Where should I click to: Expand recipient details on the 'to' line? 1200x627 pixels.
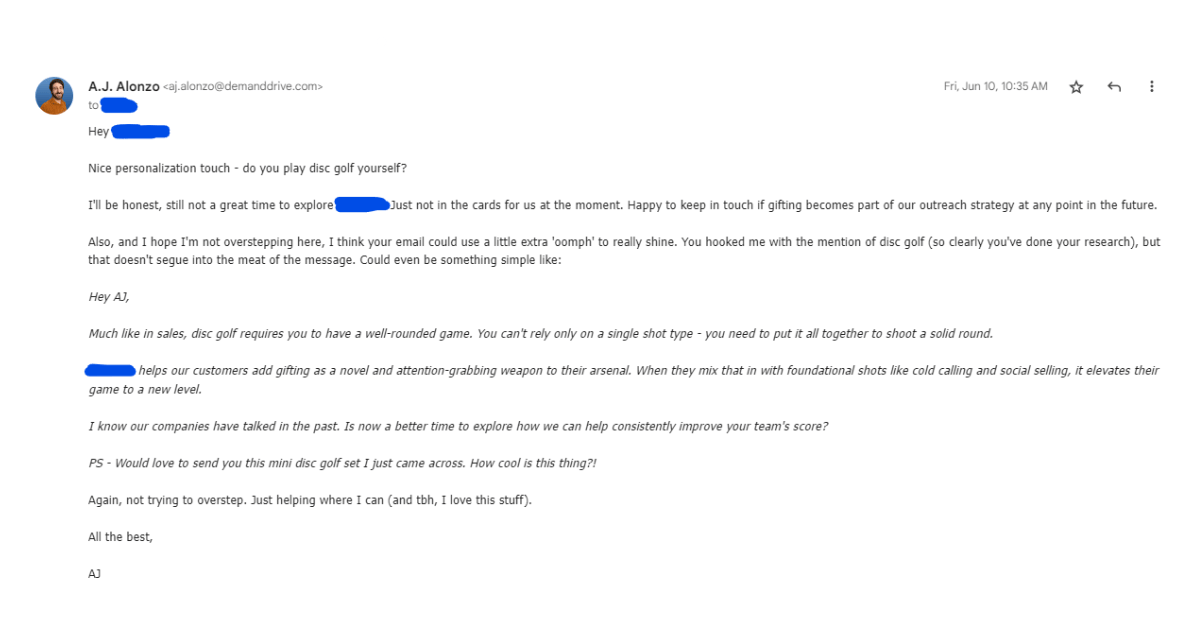93,104
